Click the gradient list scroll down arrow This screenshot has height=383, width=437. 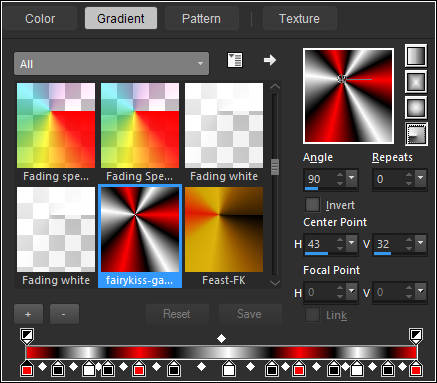(275, 283)
